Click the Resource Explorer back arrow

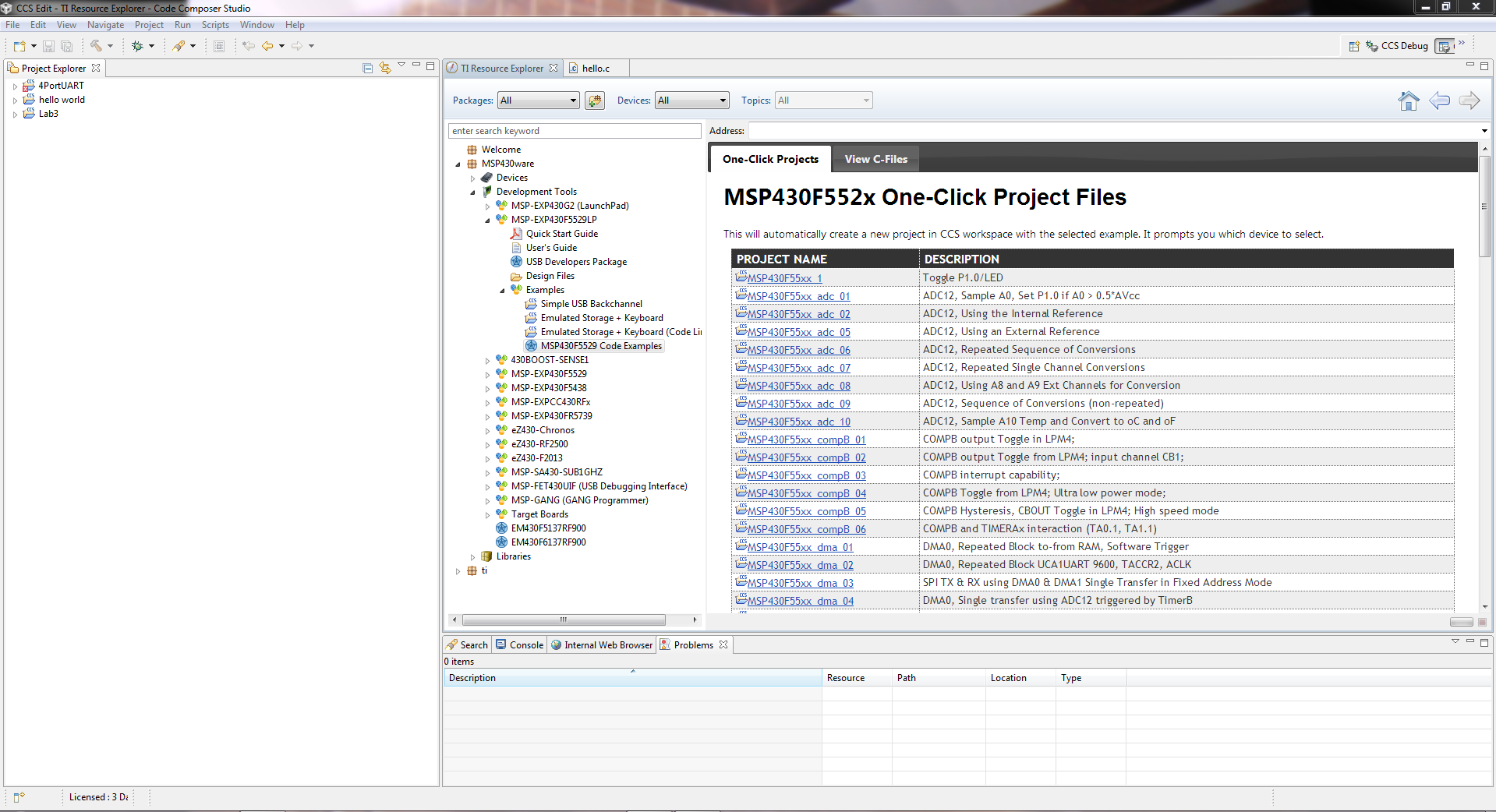click(x=1439, y=101)
